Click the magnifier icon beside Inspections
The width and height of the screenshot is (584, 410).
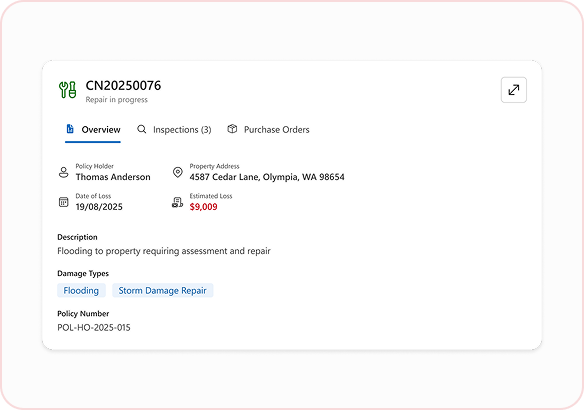click(x=142, y=129)
